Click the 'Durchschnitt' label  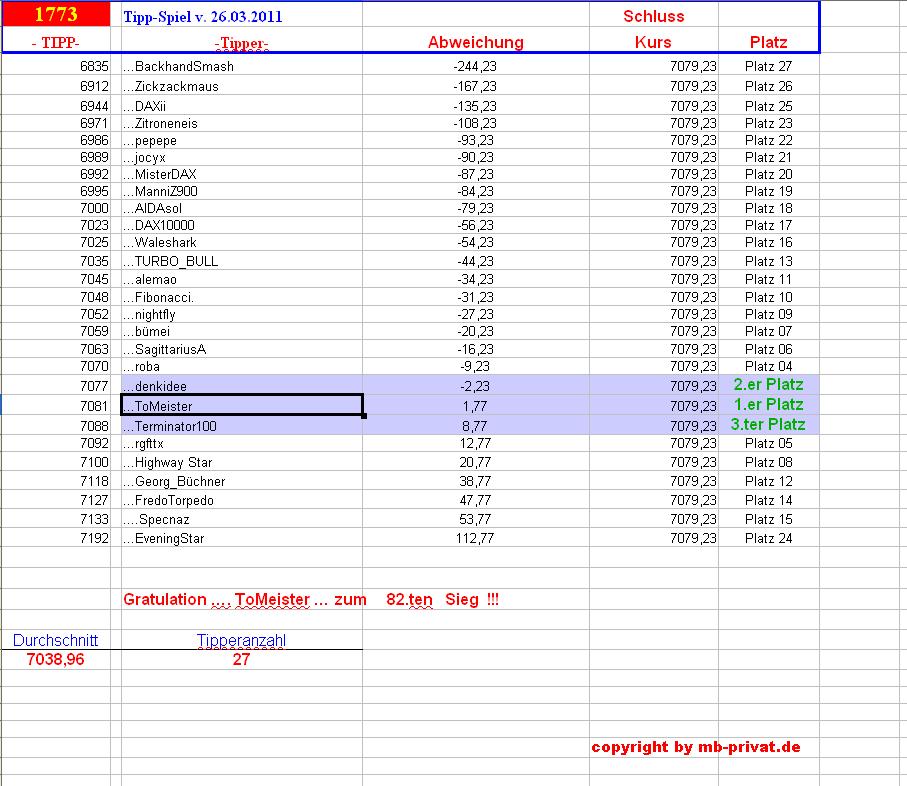(x=56, y=640)
